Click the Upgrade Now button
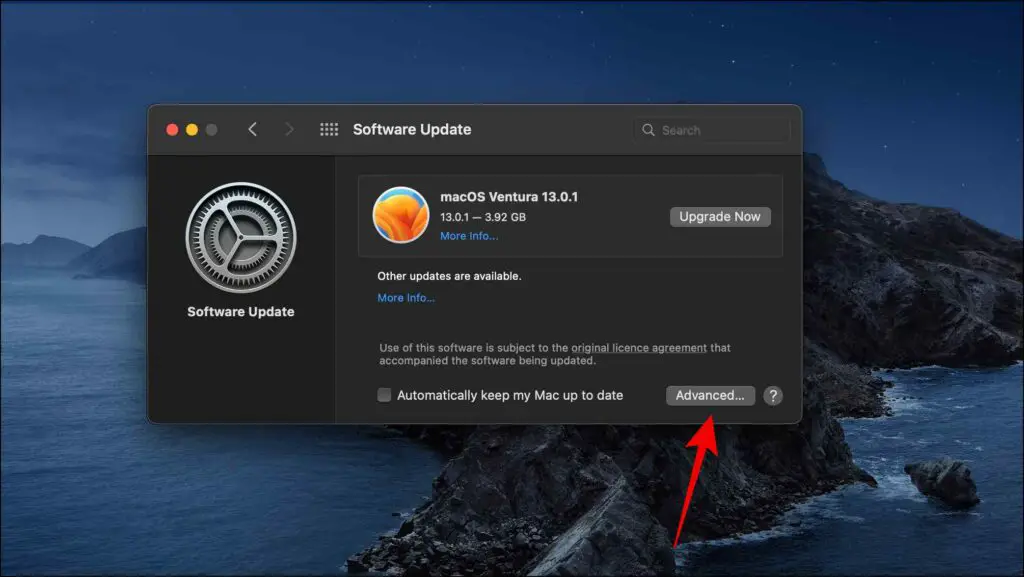The width and height of the screenshot is (1024, 577). tap(720, 217)
